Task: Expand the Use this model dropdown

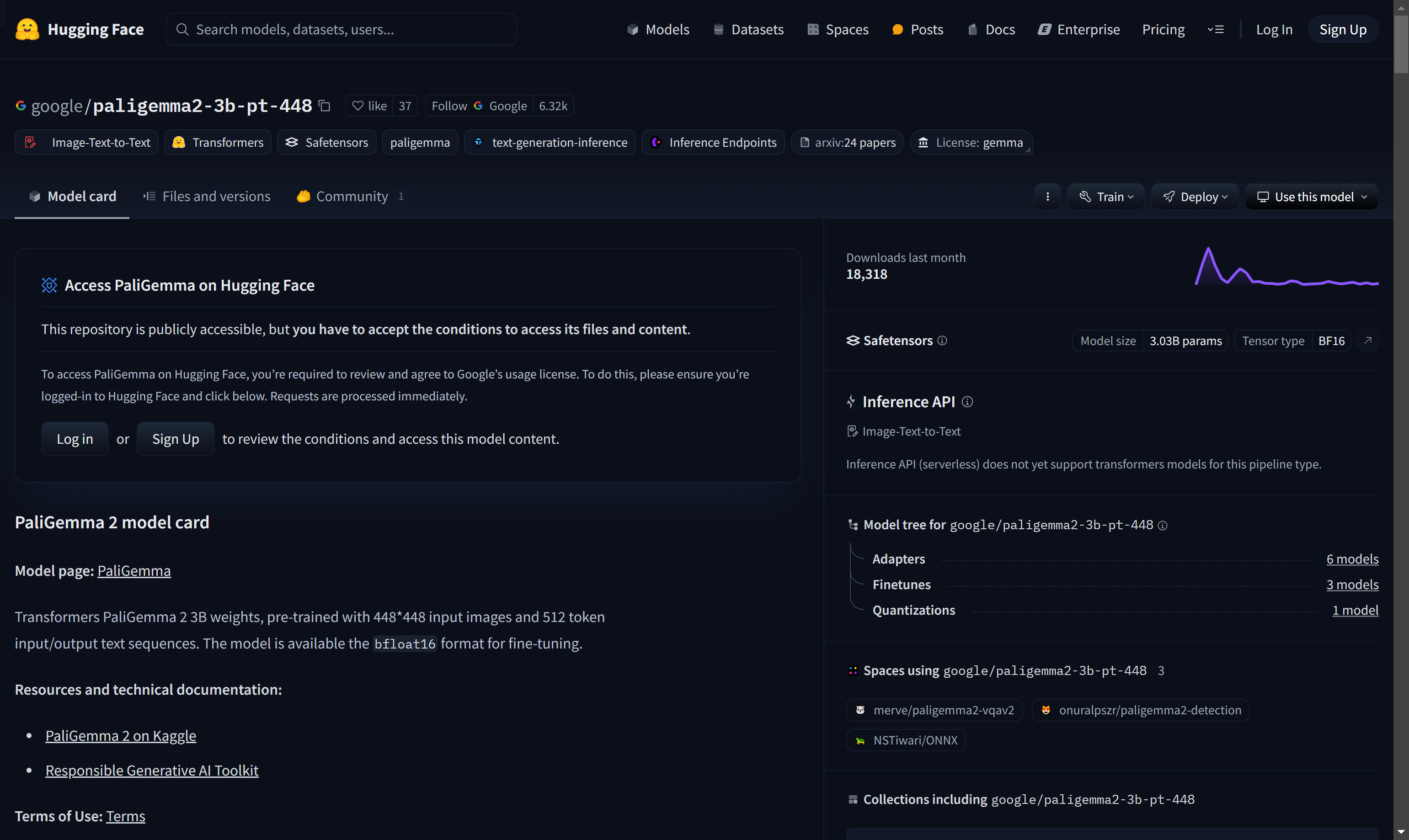Action: pyautogui.click(x=1312, y=197)
